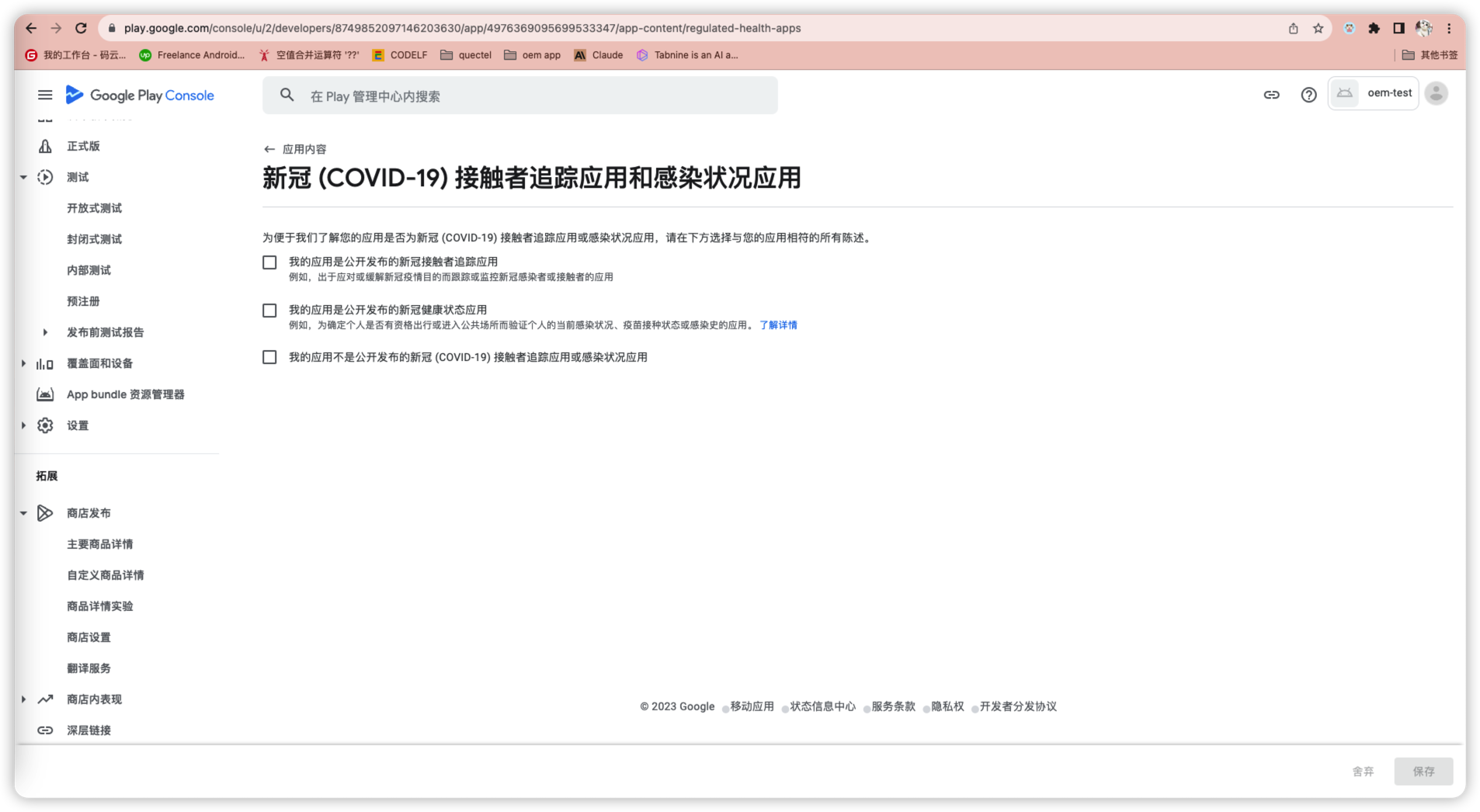The height and width of the screenshot is (812, 1480).
Task: Click the Play 管理中心 search field
Action: pyautogui.click(x=519, y=95)
